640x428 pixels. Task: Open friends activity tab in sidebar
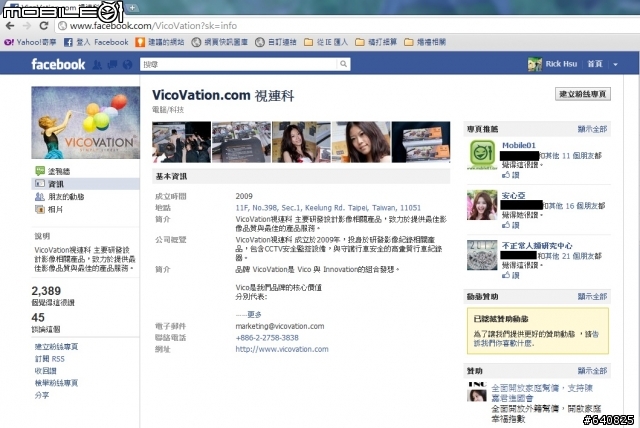tap(60, 197)
